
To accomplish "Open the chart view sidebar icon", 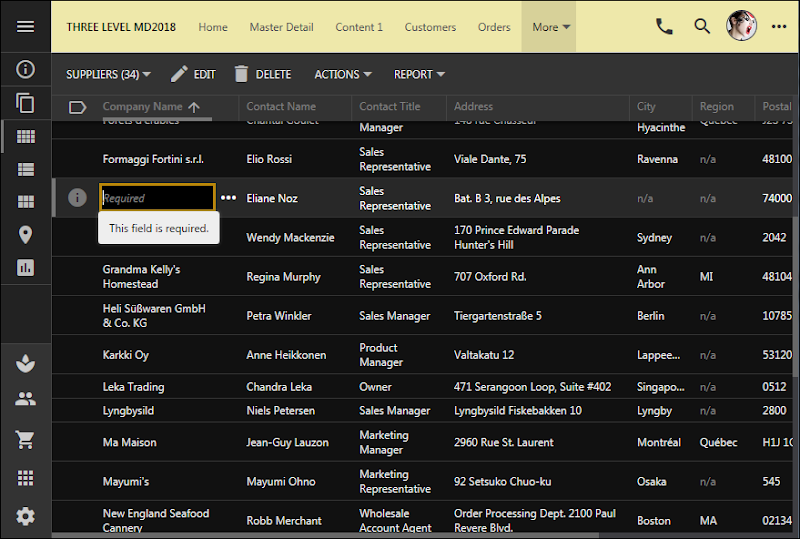I will [x=25, y=268].
